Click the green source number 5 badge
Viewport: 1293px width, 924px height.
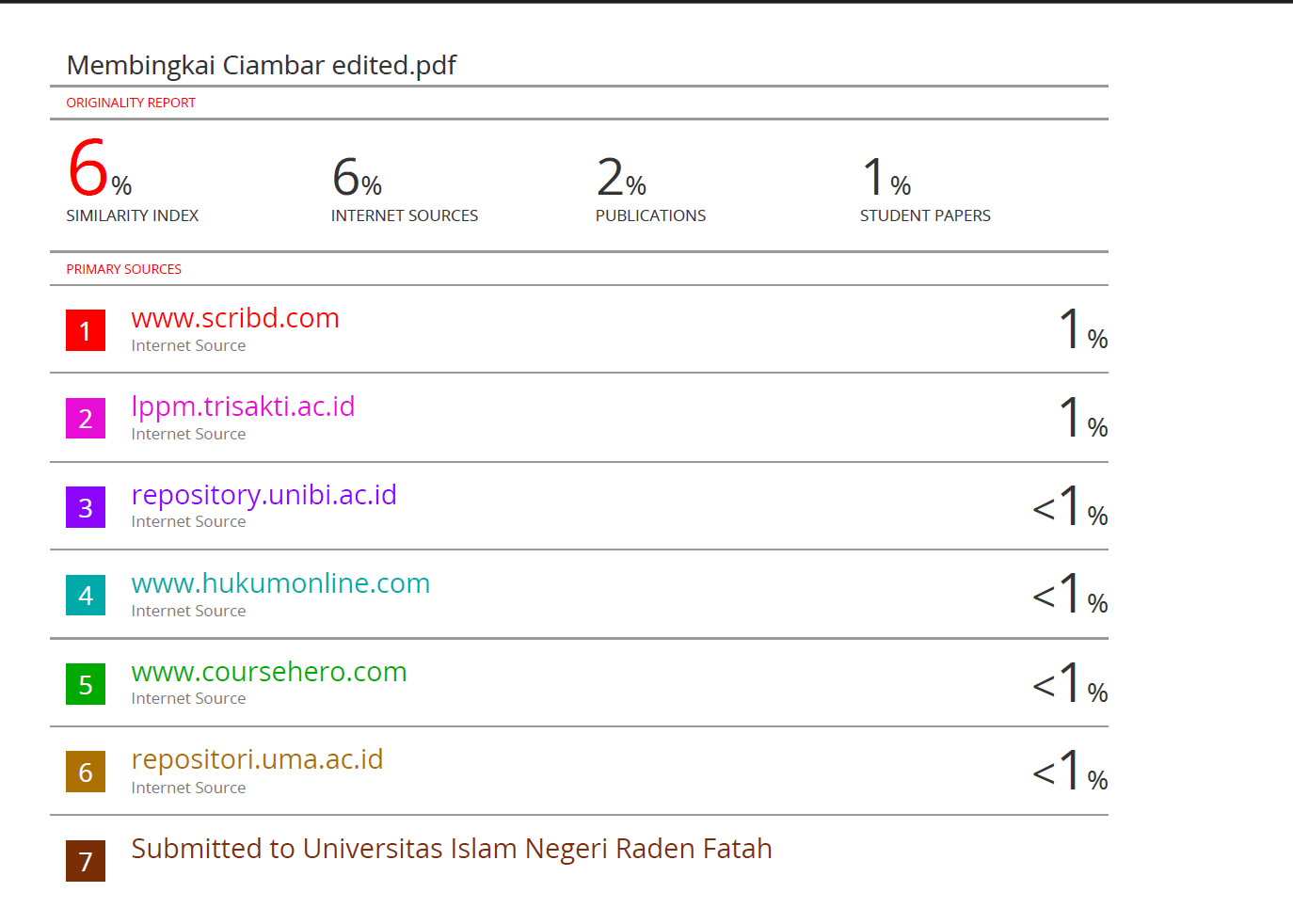(x=86, y=684)
